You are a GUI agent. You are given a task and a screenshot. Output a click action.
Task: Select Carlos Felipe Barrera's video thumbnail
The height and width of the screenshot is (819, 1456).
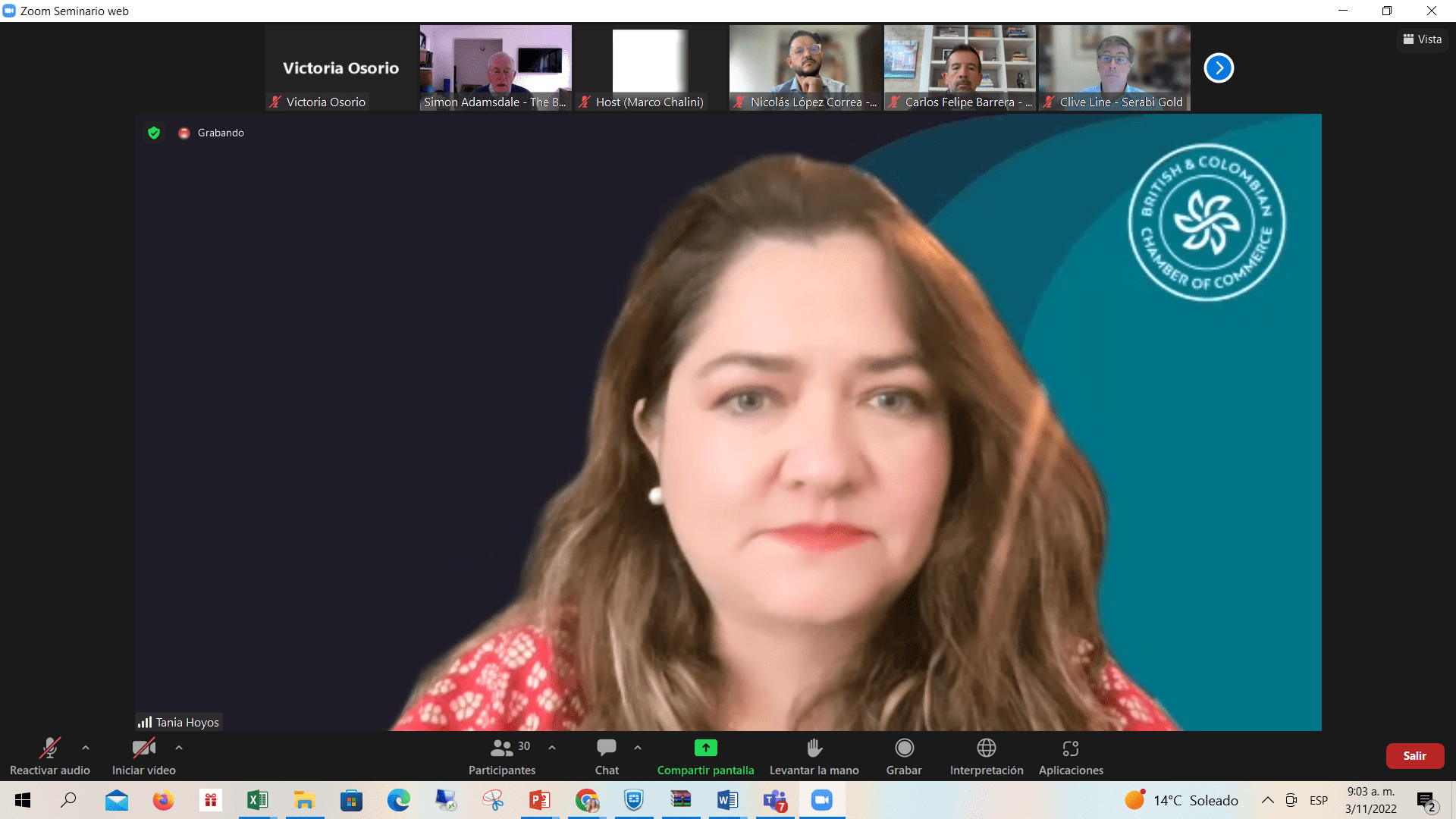[960, 68]
